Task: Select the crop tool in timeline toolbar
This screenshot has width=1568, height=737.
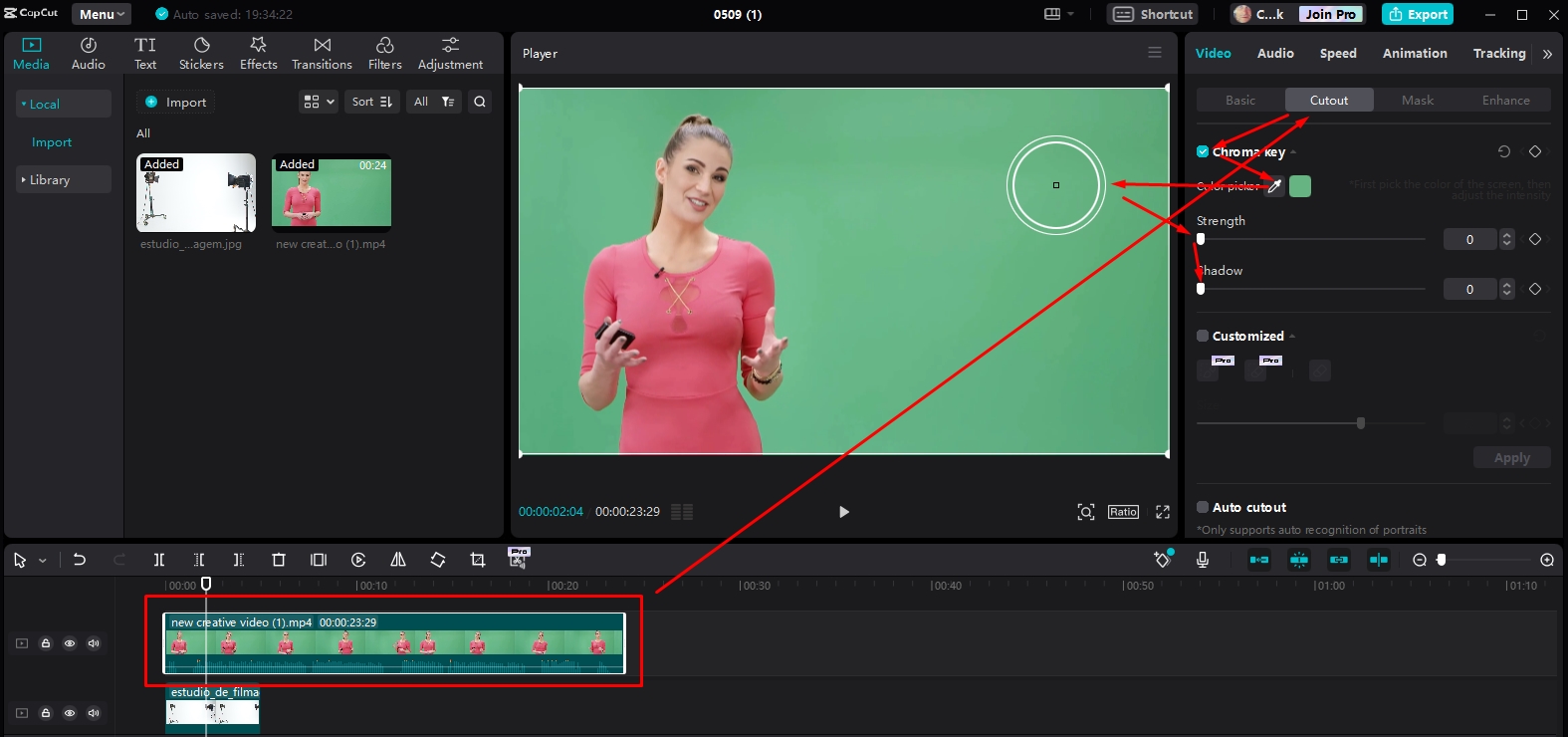Action: (x=478, y=560)
